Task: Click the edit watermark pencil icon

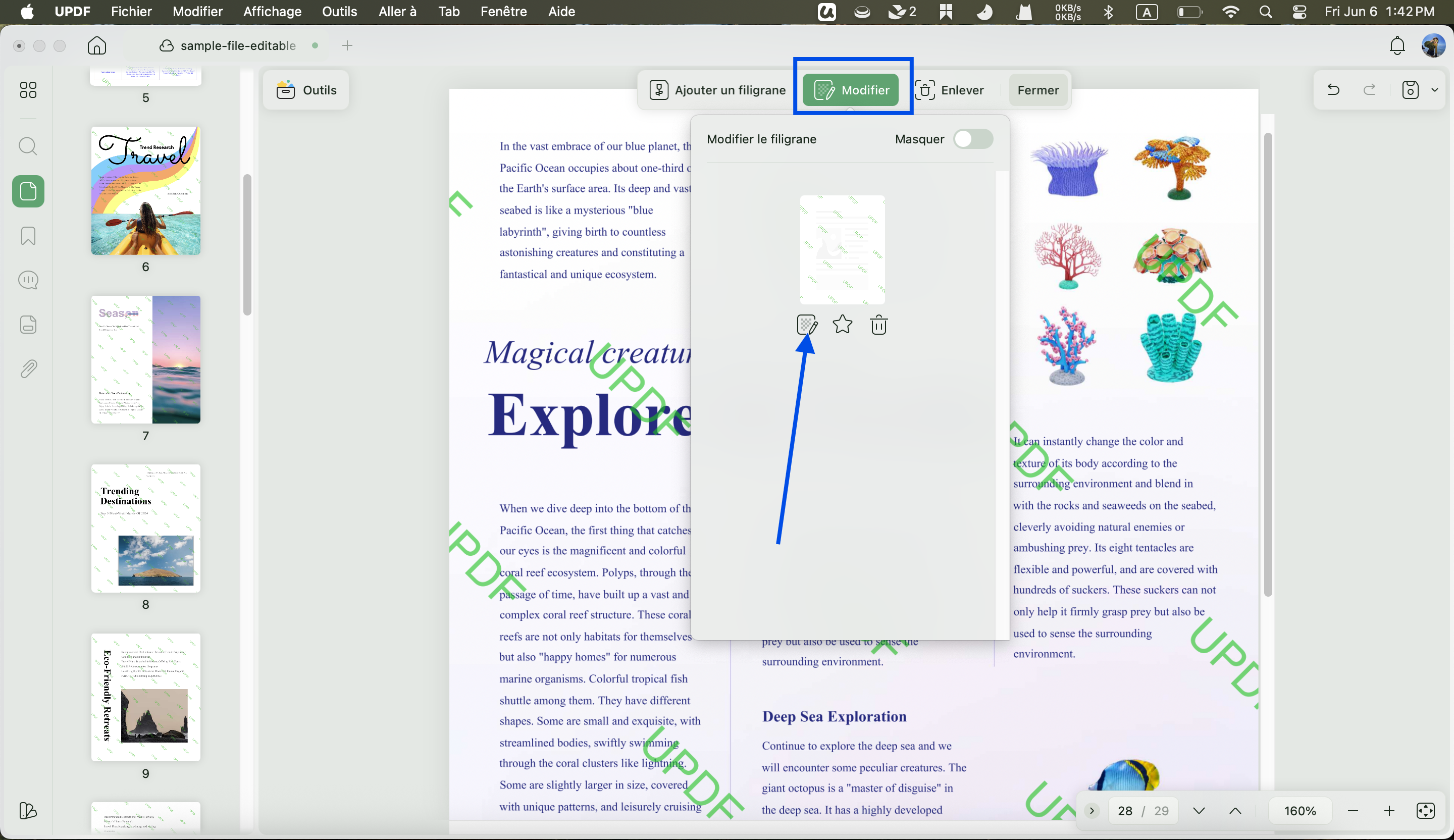Action: click(807, 325)
